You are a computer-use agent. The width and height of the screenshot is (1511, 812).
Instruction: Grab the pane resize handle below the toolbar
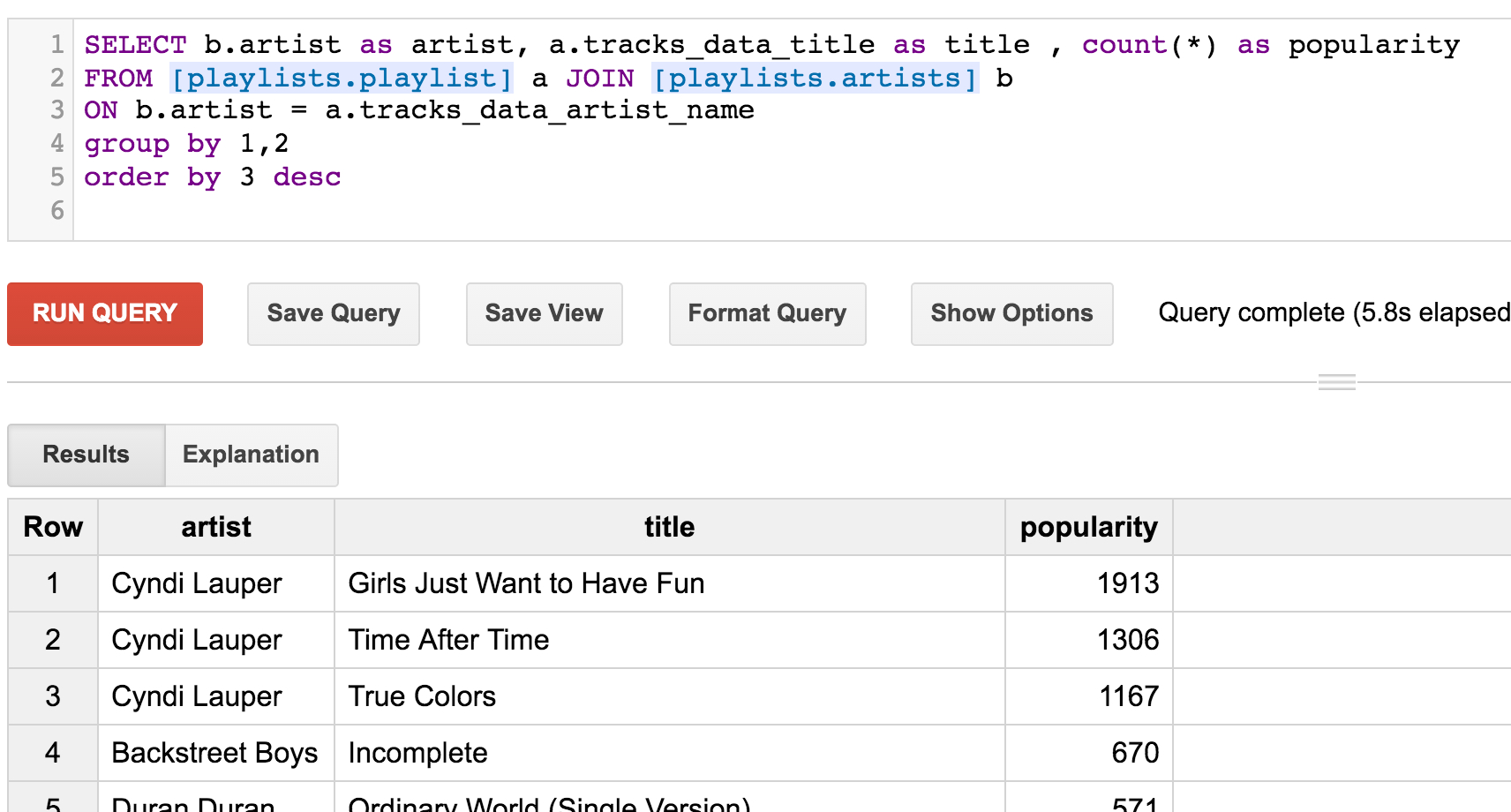point(1336,382)
